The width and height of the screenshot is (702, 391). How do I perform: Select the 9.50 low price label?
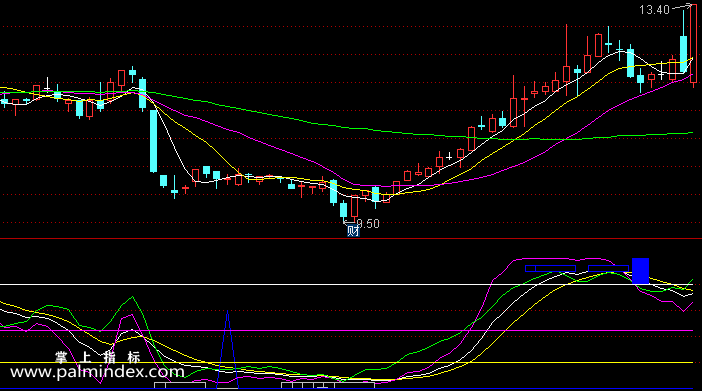click(368, 223)
